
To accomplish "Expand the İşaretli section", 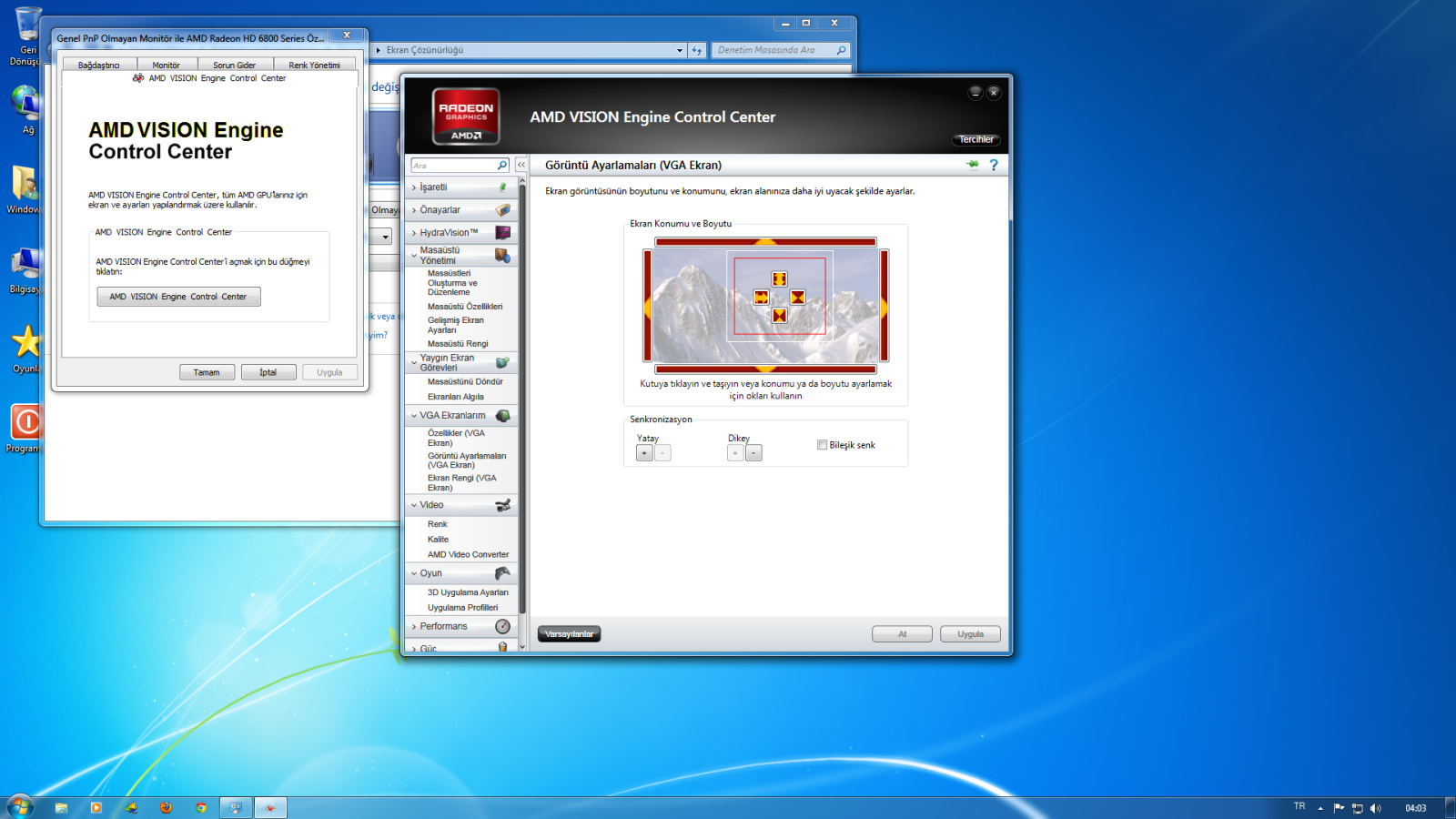I will coord(433,187).
